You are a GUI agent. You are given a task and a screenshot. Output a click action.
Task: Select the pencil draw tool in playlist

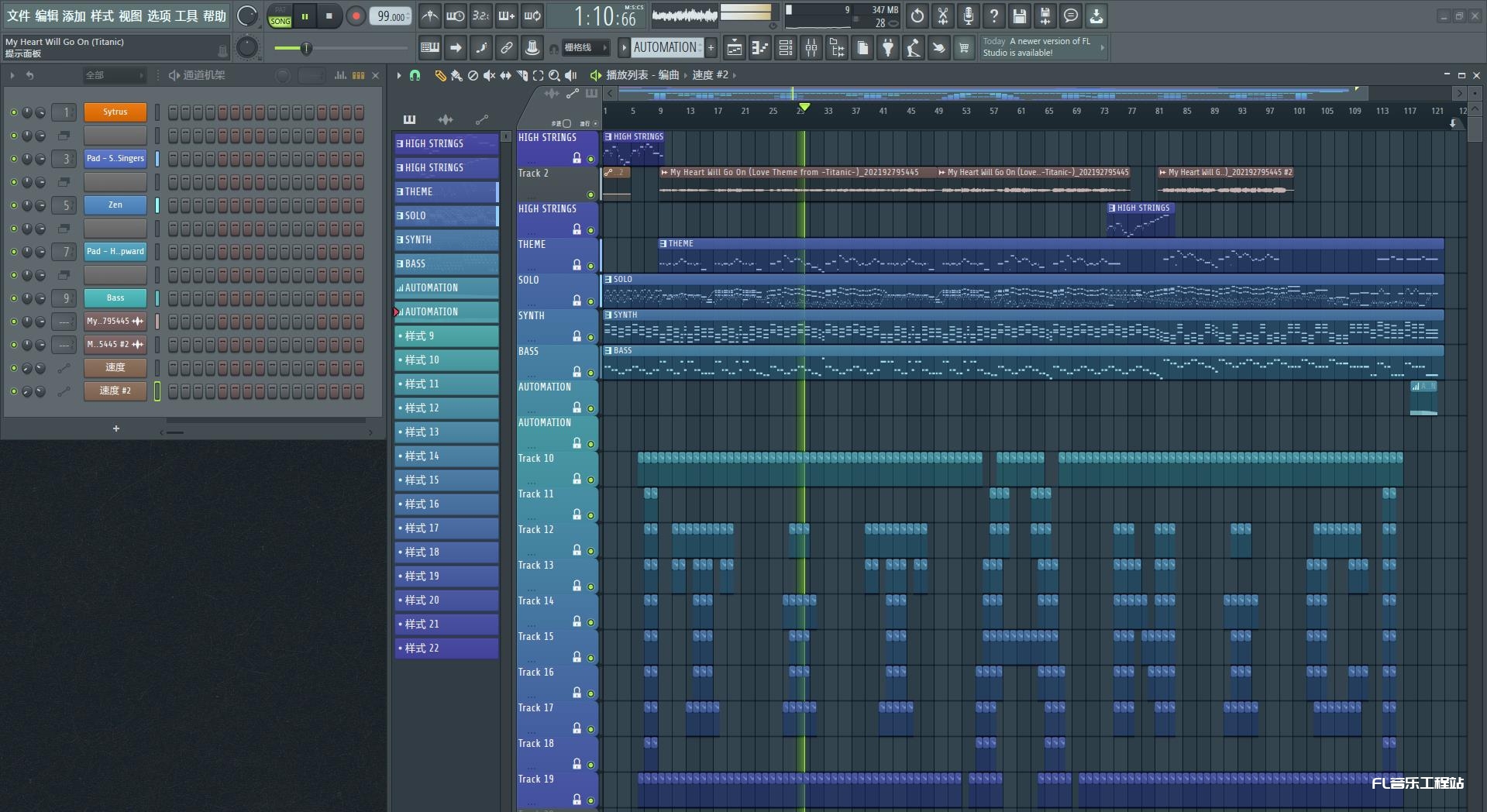click(440, 75)
